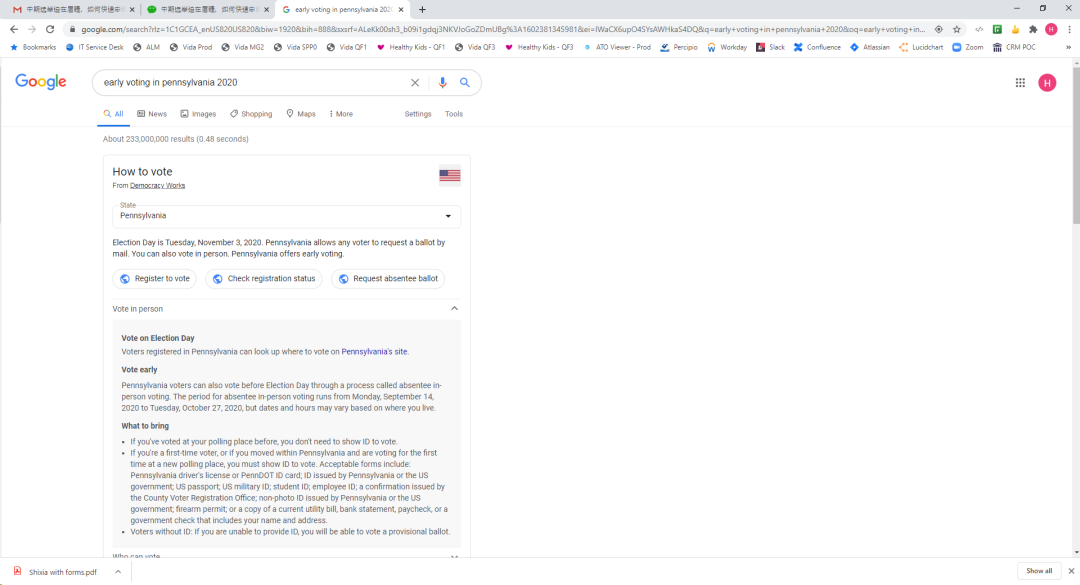Switch to the News results tab

[152, 114]
